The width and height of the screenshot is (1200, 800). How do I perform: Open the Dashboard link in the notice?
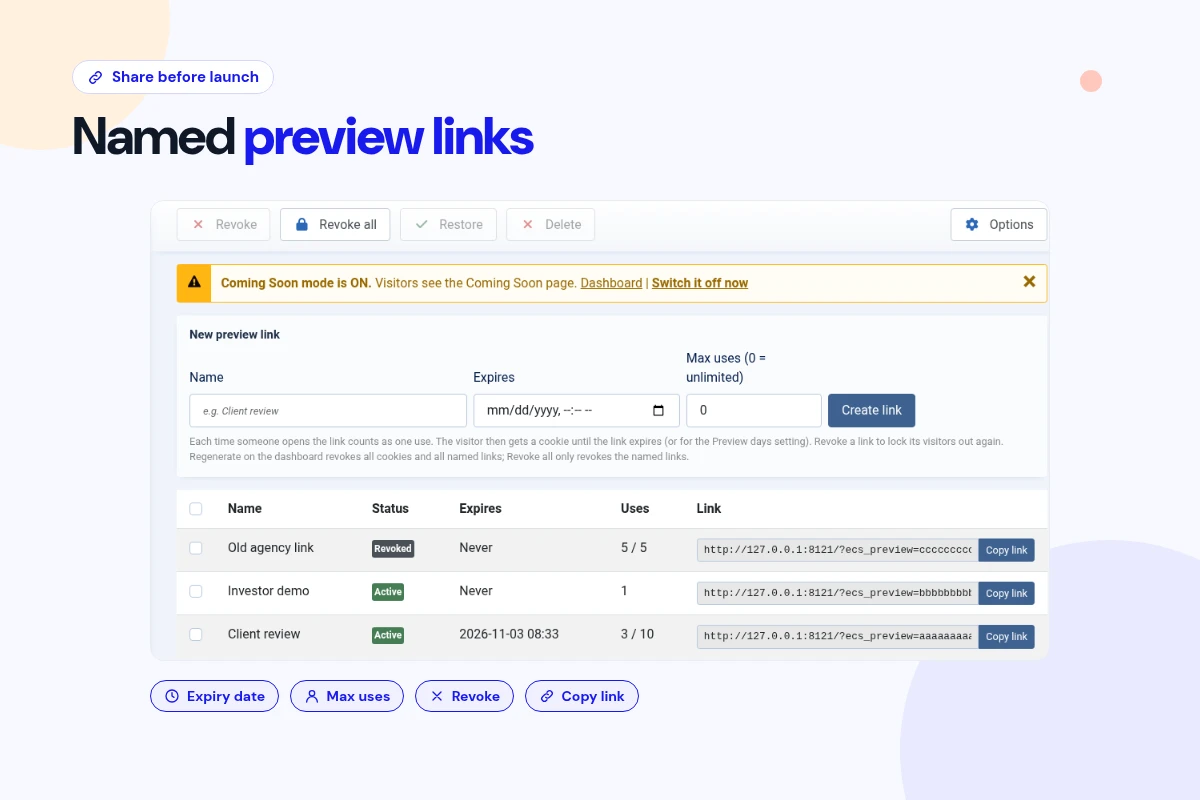point(611,283)
